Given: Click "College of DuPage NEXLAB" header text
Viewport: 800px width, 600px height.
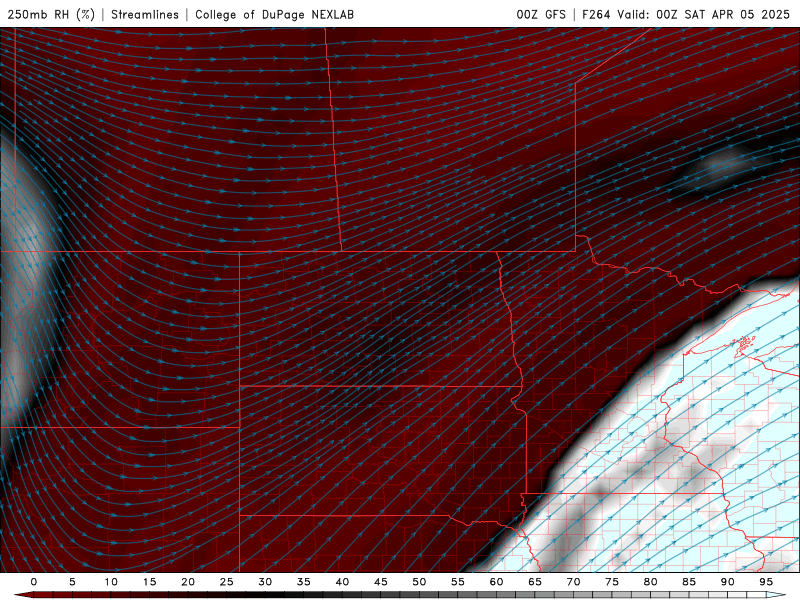Looking at the screenshot, I should tap(274, 14).
